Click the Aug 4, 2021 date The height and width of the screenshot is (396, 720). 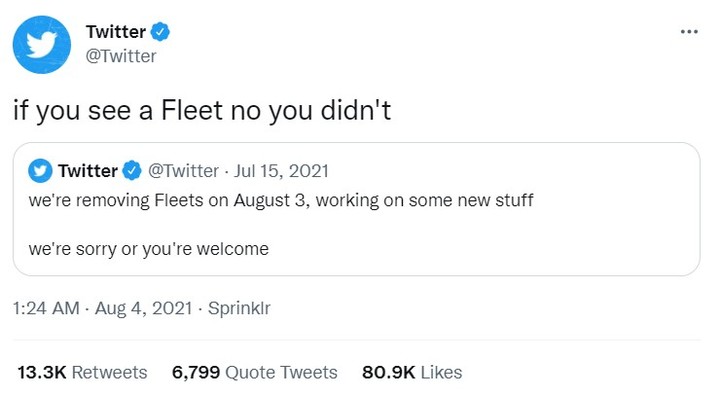(x=143, y=308)
